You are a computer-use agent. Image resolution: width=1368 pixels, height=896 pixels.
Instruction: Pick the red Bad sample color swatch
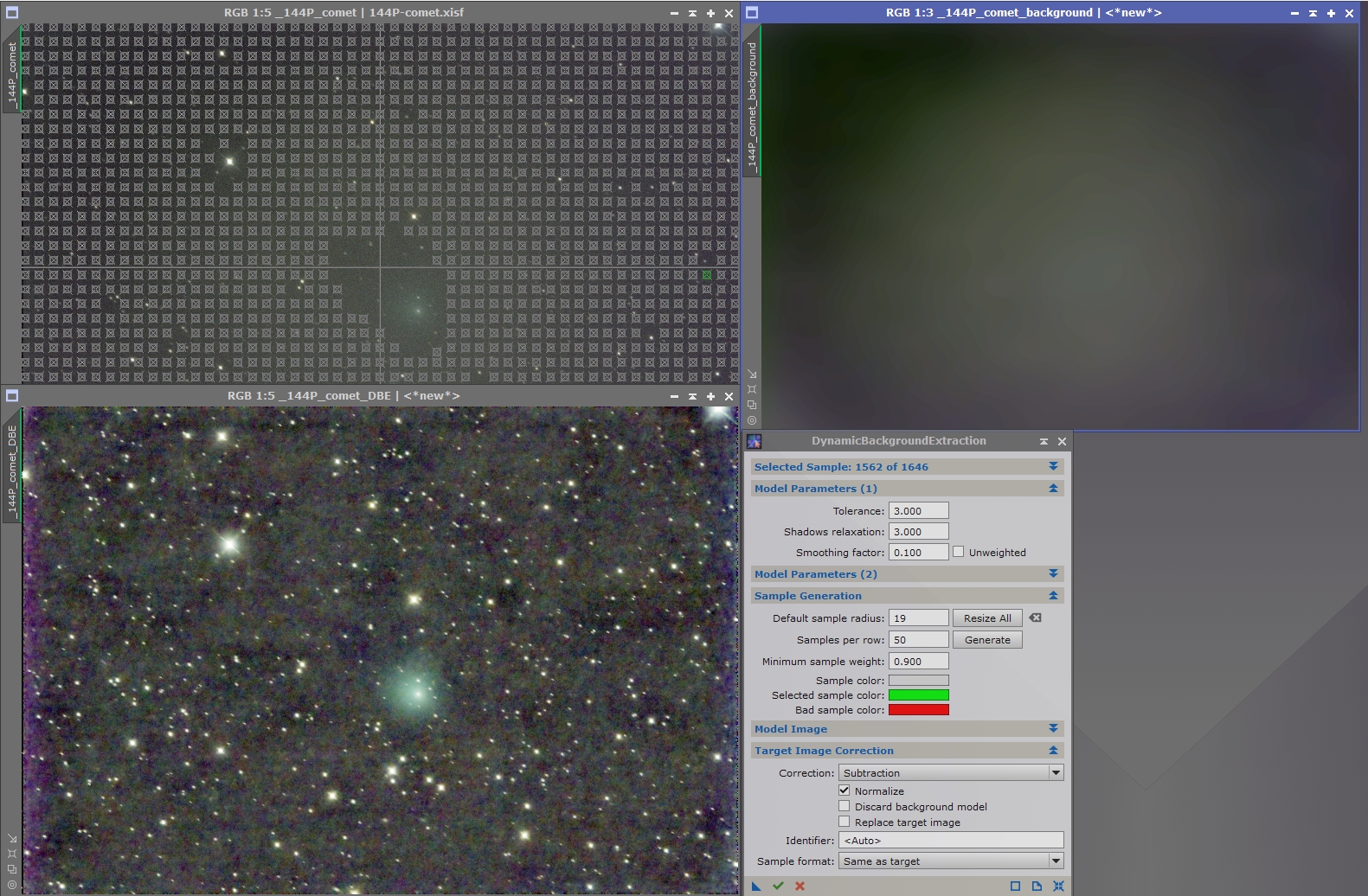click(919, 710)
